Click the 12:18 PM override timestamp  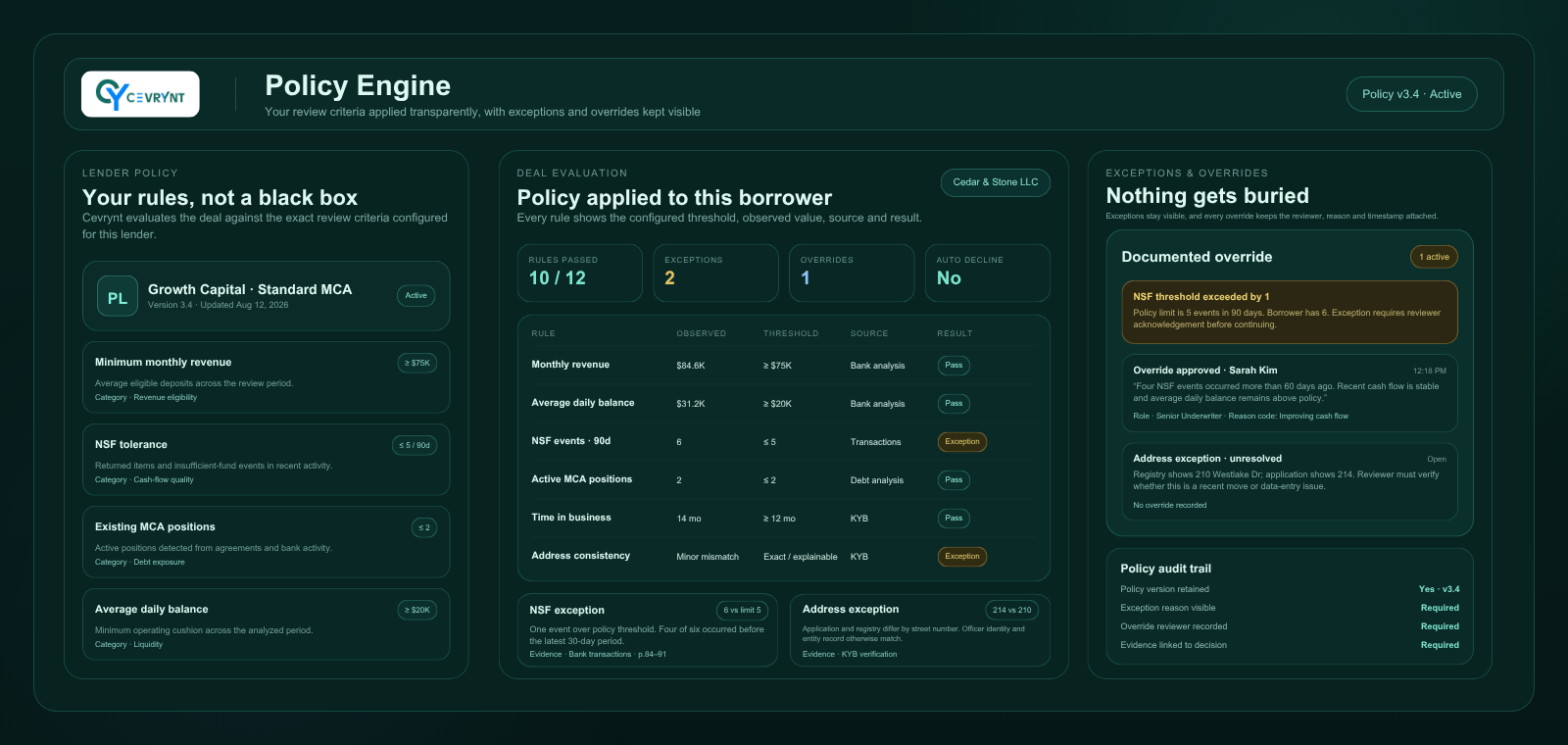1430,371
